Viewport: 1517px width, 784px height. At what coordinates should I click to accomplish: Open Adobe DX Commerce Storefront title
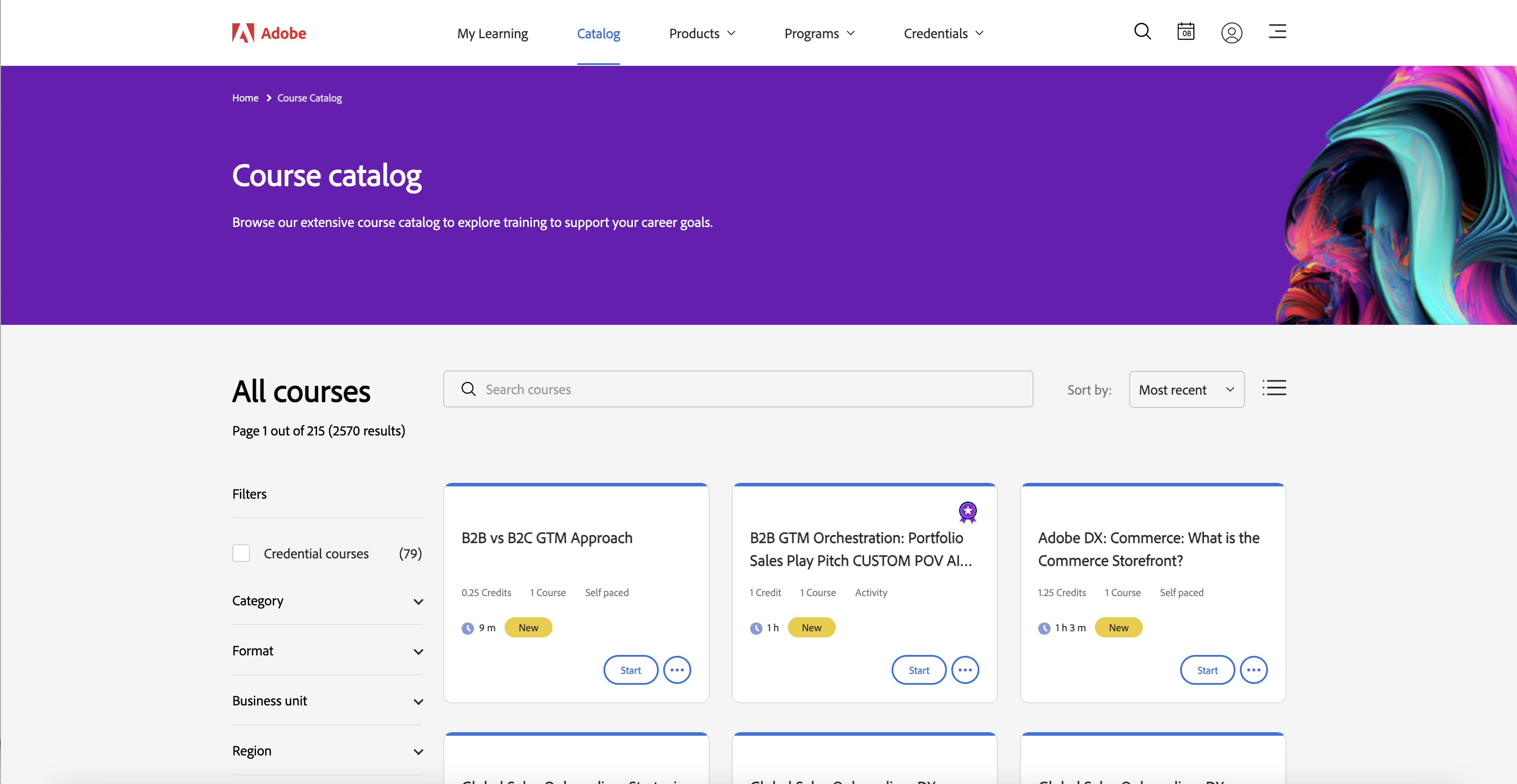tap(1149, 549)
